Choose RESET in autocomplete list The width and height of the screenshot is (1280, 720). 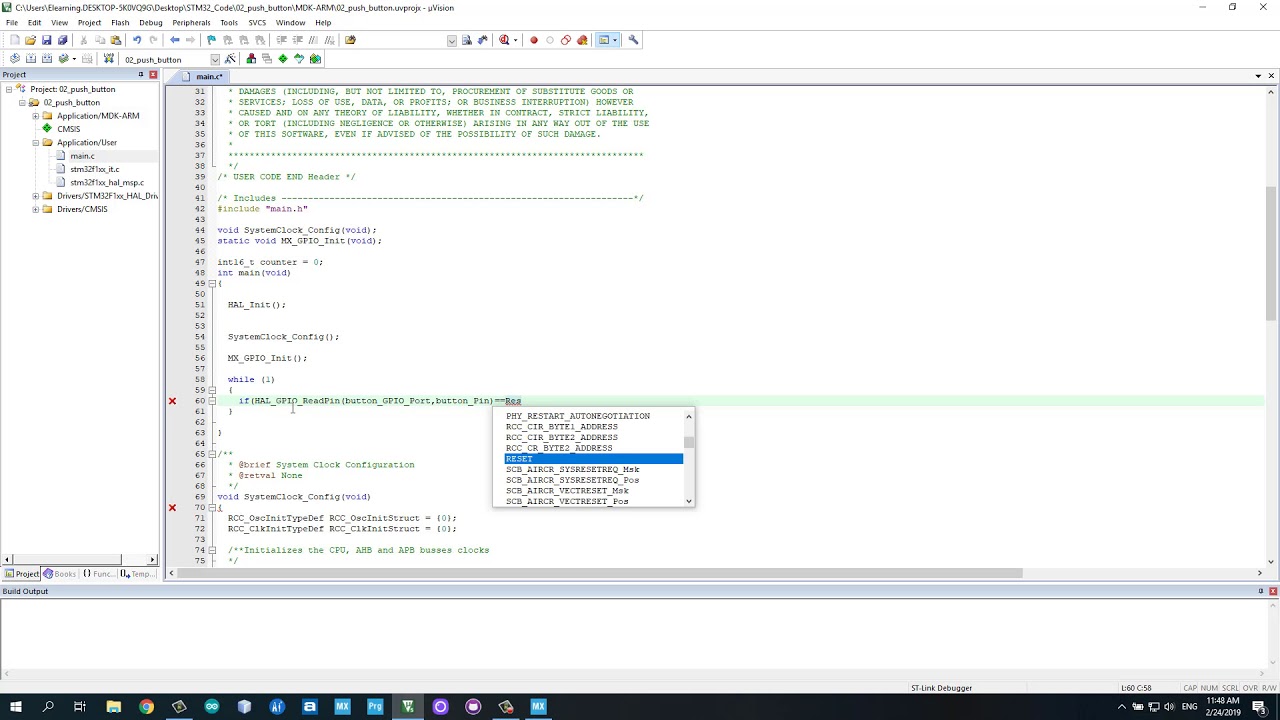594,459
